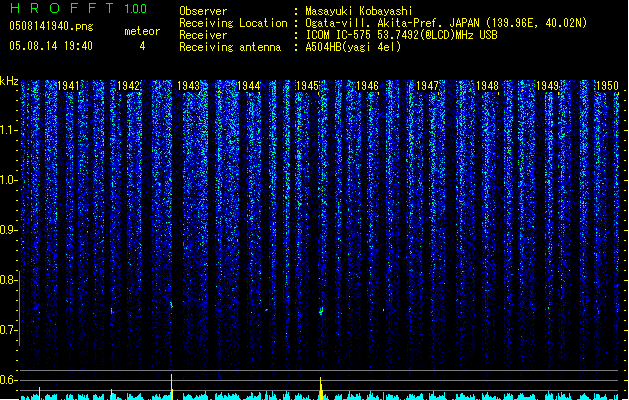Screen dimensions: 629x400
Task: Click the HROFFT 1.0.0 title text
Action: pos(78,8)
